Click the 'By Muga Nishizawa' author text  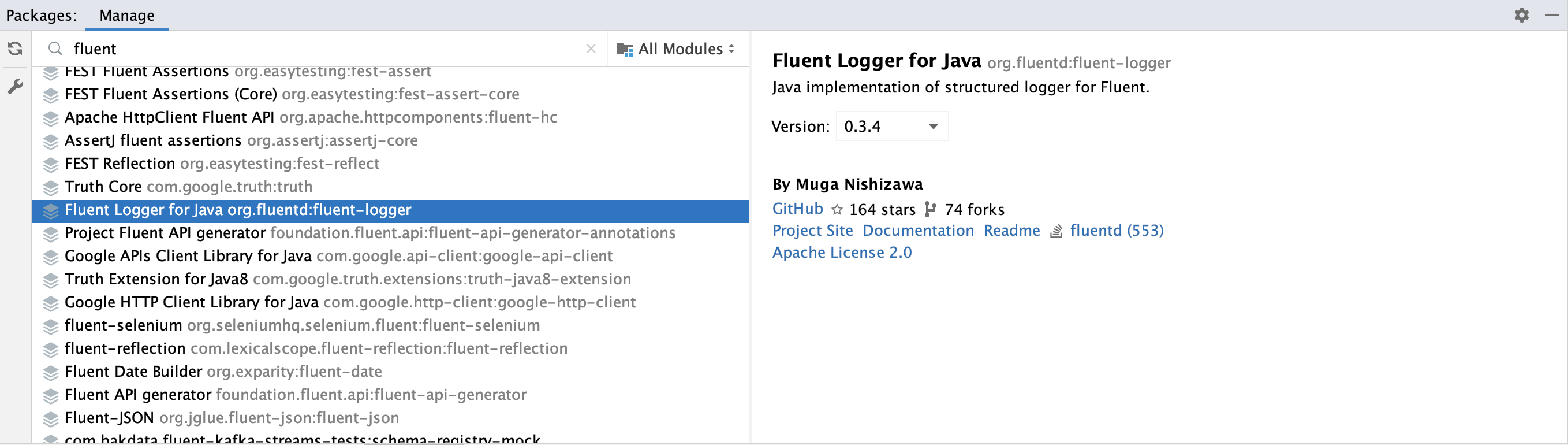pos(848,184)
